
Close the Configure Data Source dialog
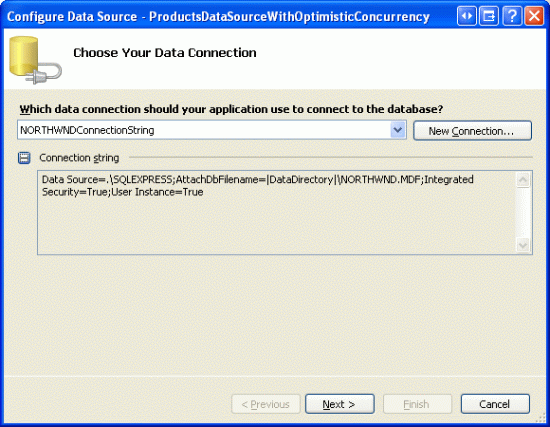coord(534,16)
